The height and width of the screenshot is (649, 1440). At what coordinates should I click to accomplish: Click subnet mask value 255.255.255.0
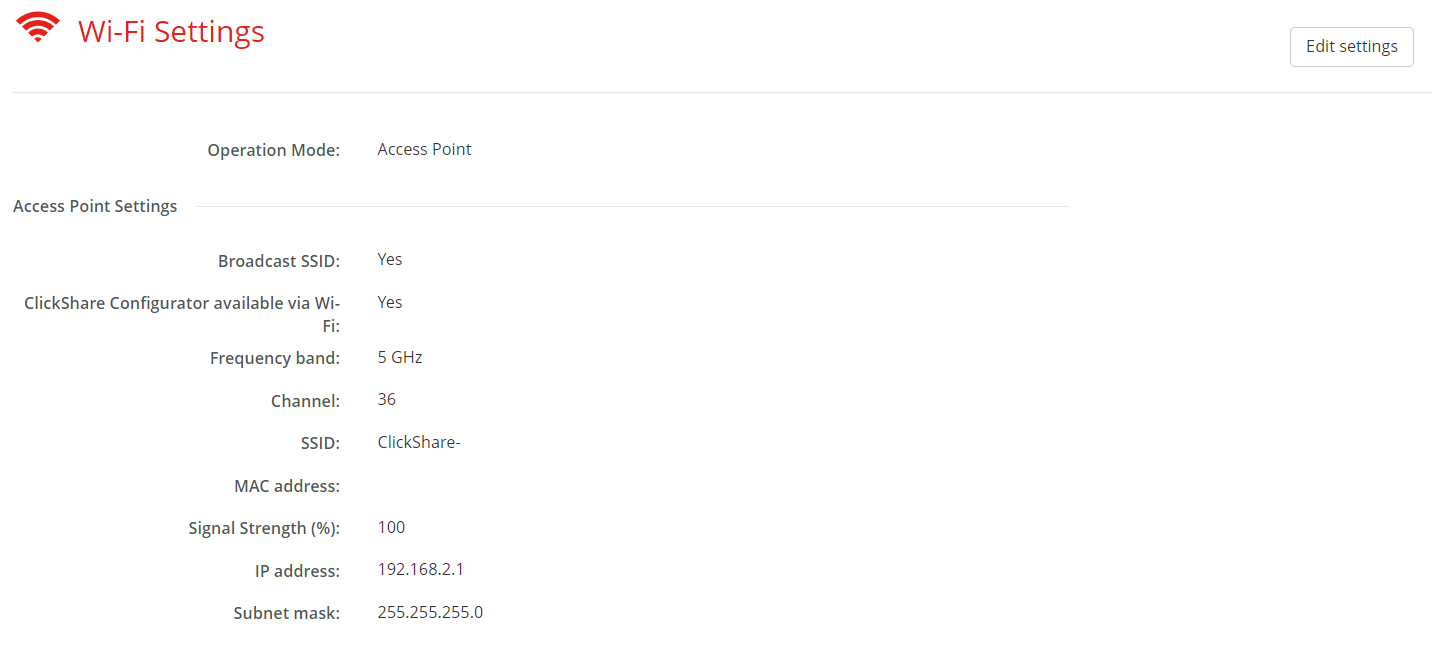click(x=430, y=612)
